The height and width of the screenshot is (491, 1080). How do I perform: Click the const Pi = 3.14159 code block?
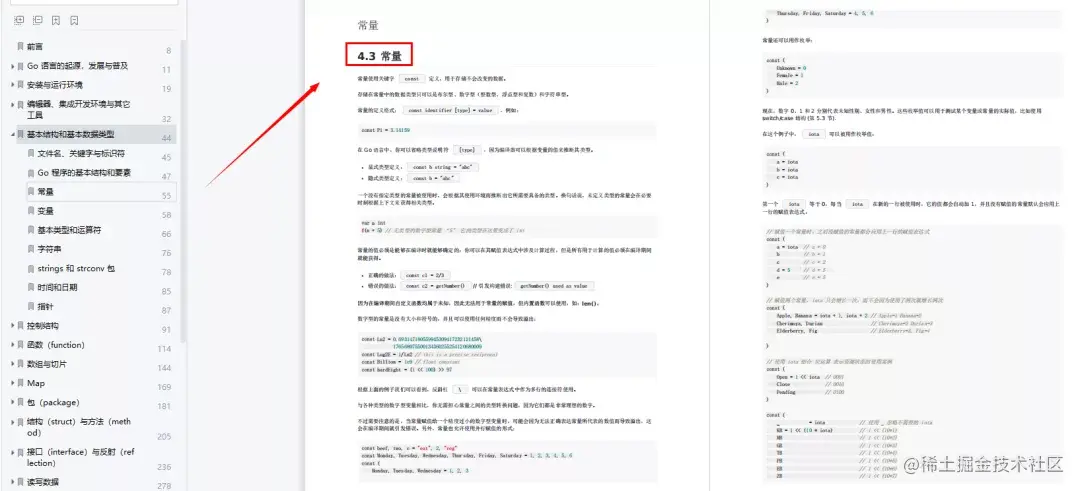(506, 129)
